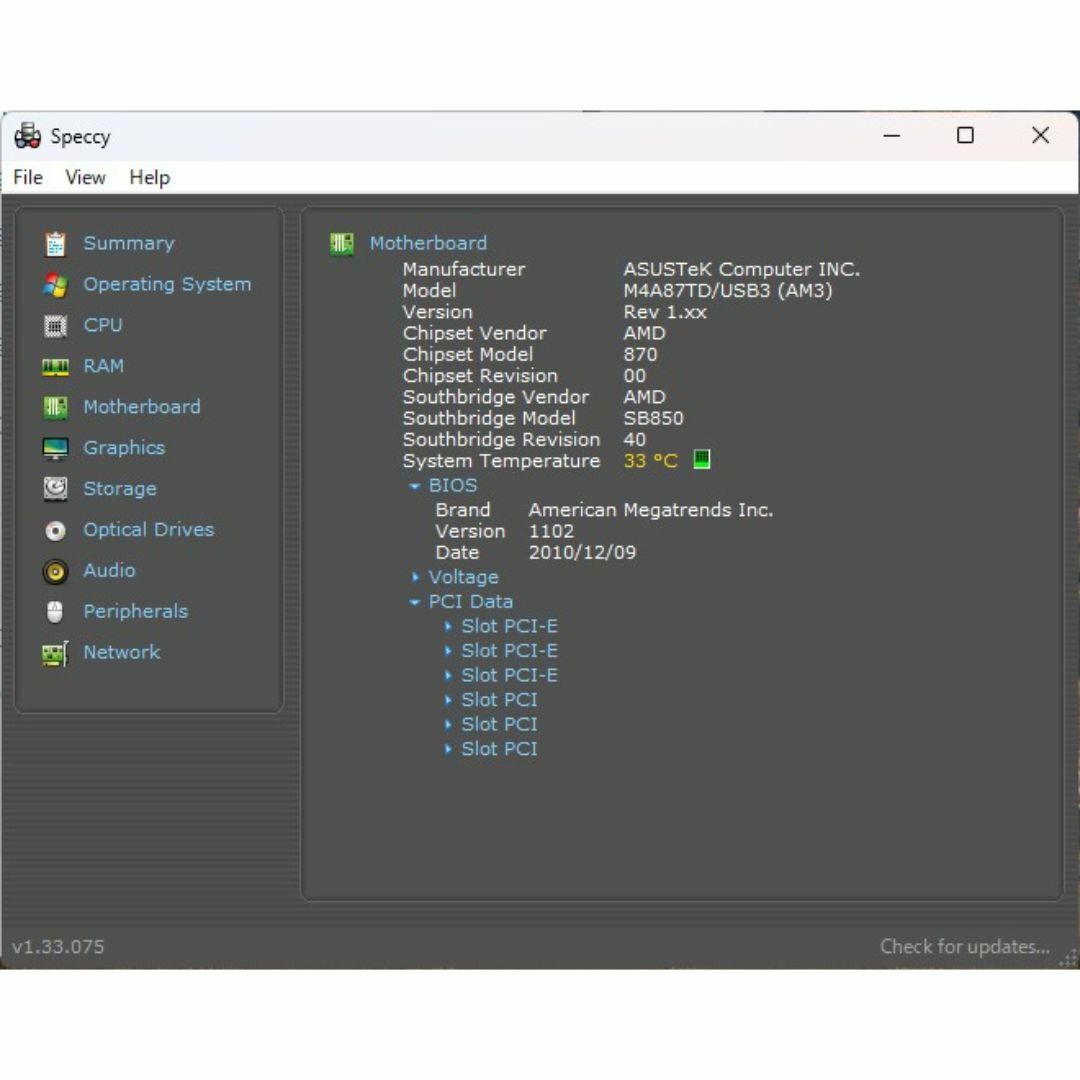Click manufacturer value ASUSTeK Computer INC.

tap(742, 269)
